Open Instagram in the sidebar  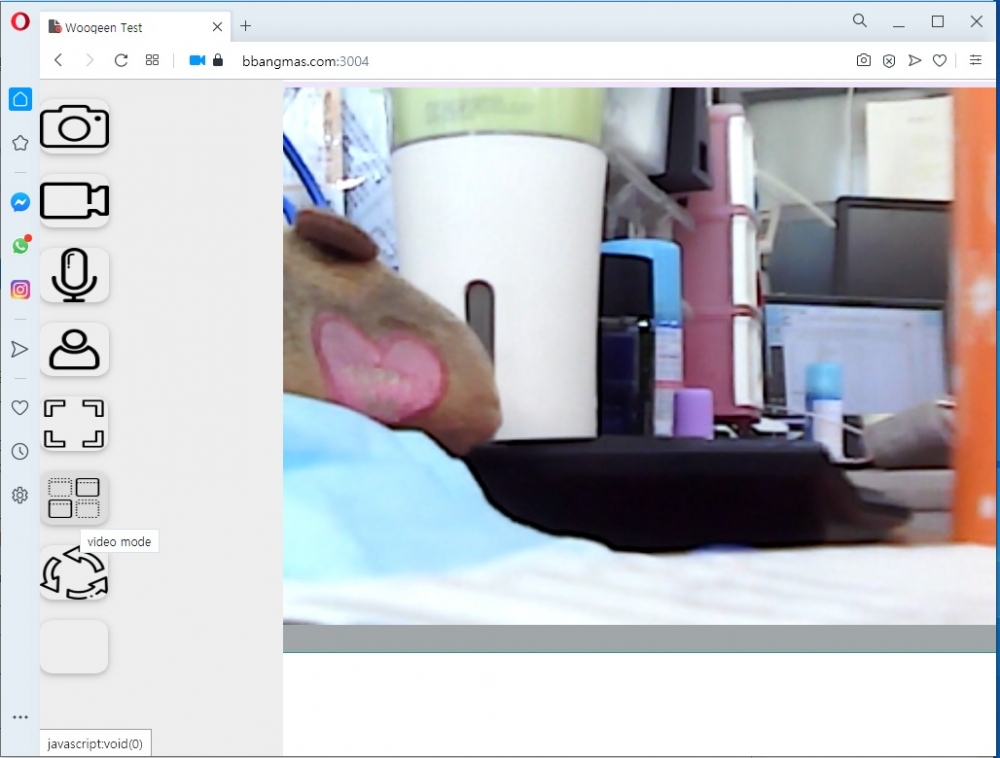click(20, 289)
